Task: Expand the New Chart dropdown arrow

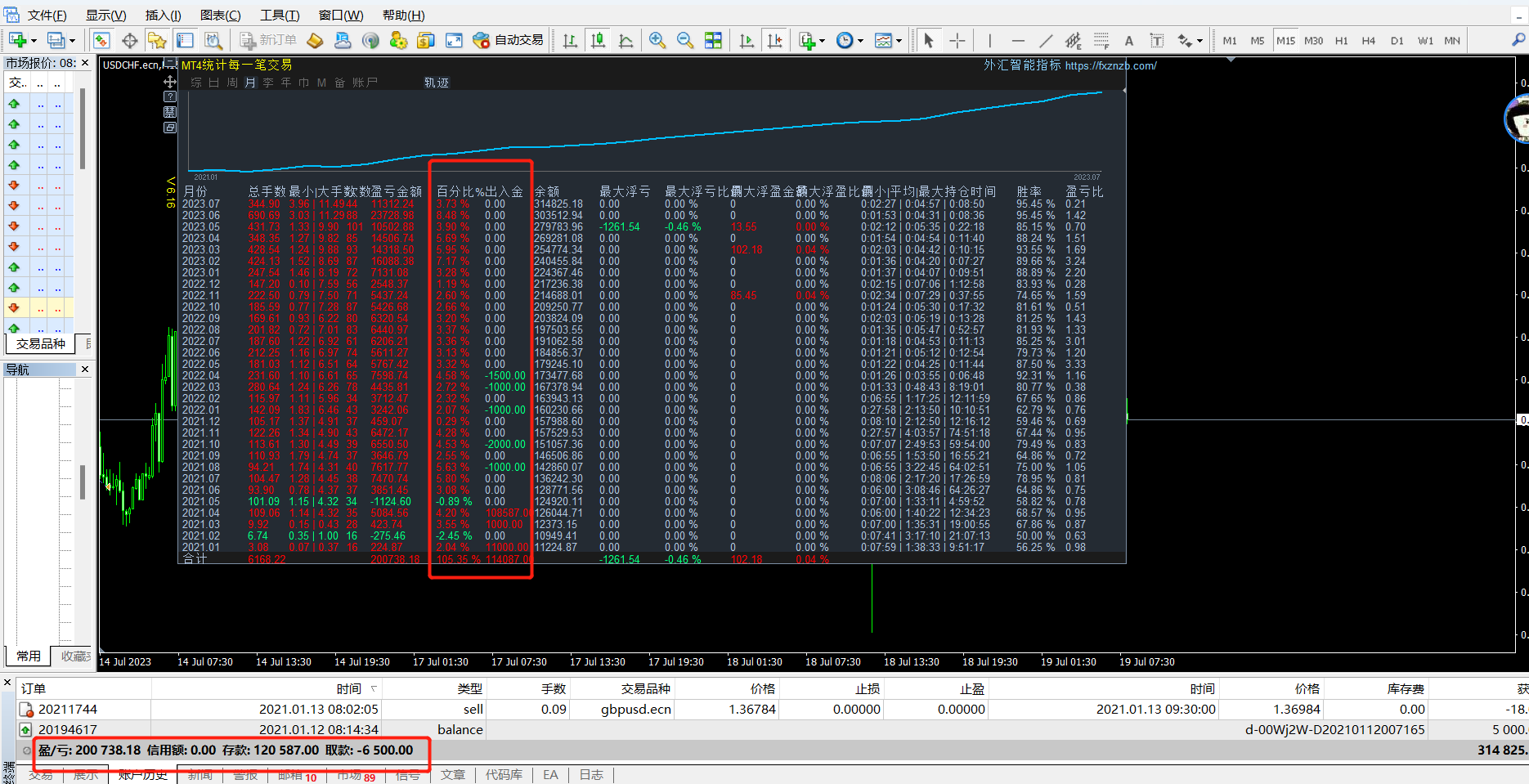Action: 34,41
